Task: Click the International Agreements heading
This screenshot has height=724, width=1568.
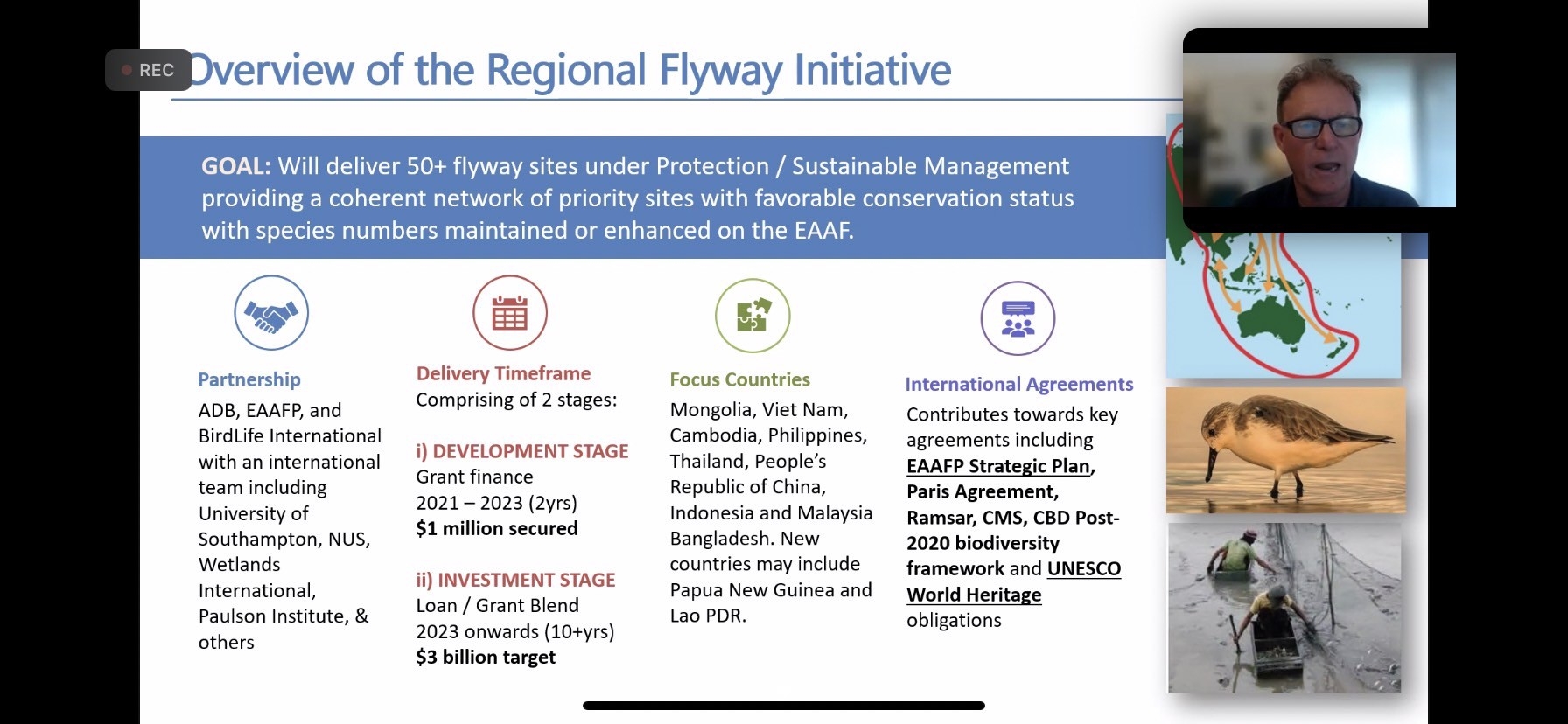Action: tap(1018, 384)
